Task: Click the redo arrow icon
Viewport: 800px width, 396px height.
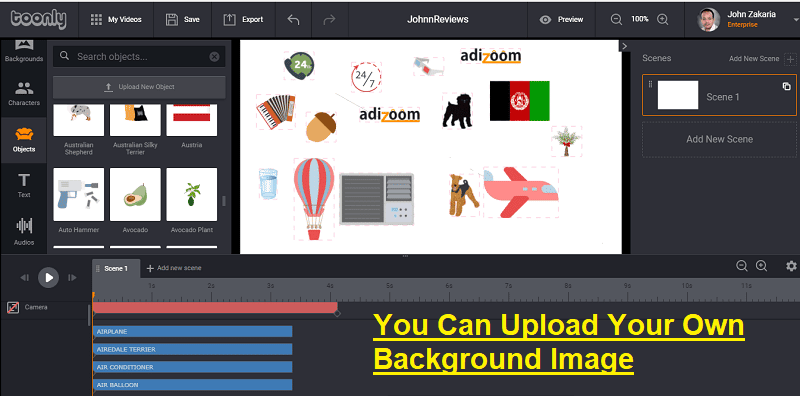Action: click(330, 19)
